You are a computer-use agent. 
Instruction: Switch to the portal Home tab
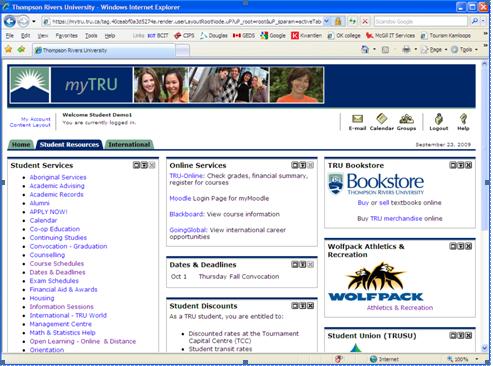pos(21,144)
